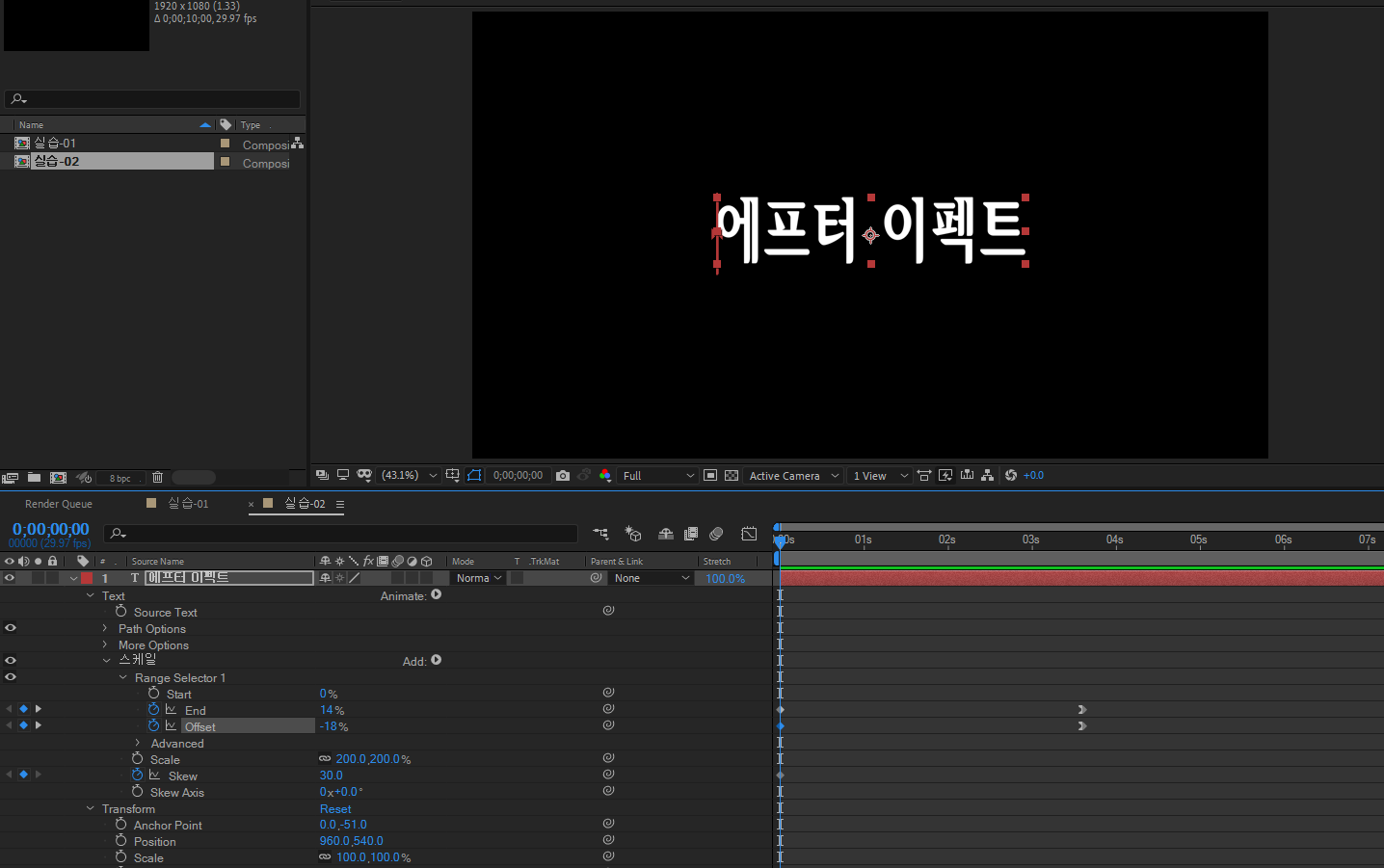This screenshot has width=1384, height=868.
Task: Collapse layer 1 properties twirl arrow
Action: [73, 579]
